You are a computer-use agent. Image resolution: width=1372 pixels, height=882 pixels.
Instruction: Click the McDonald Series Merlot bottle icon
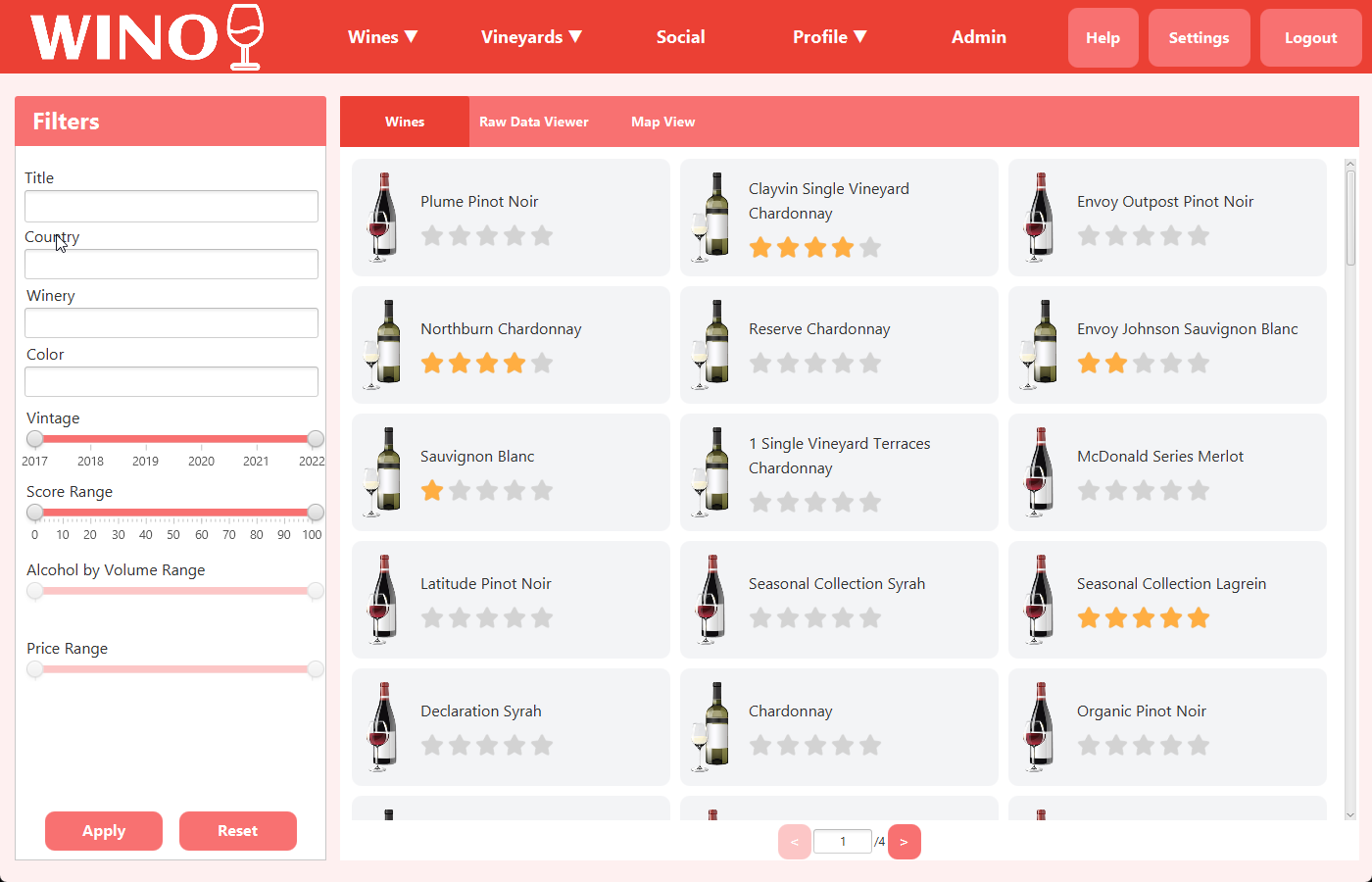[x=1040, y=471]
